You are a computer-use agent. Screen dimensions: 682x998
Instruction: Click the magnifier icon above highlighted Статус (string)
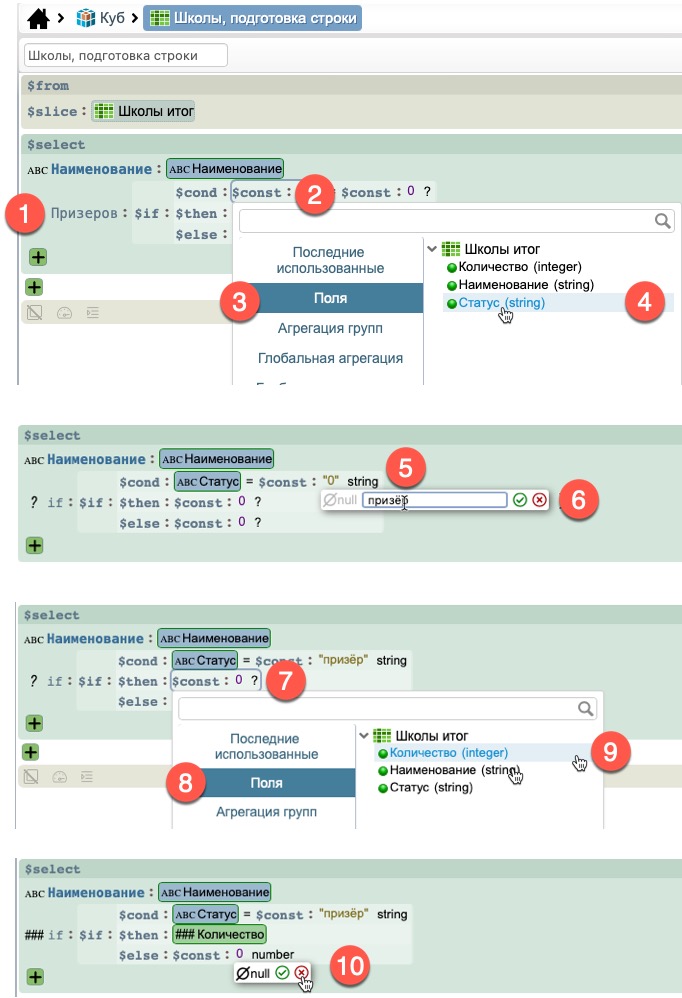click(662, 221)
